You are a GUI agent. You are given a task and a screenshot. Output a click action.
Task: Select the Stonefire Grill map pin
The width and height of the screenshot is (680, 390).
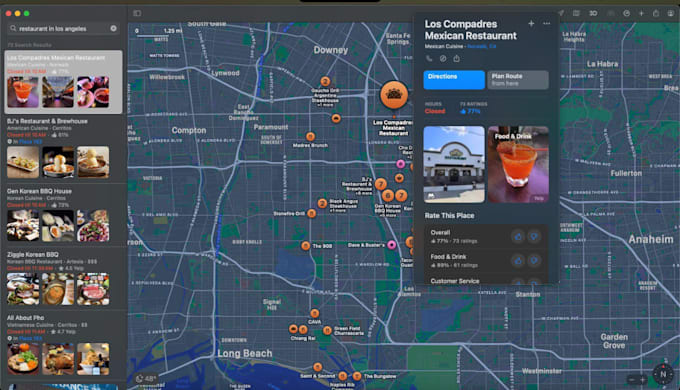pyautogui.click(x=311, y=213)
